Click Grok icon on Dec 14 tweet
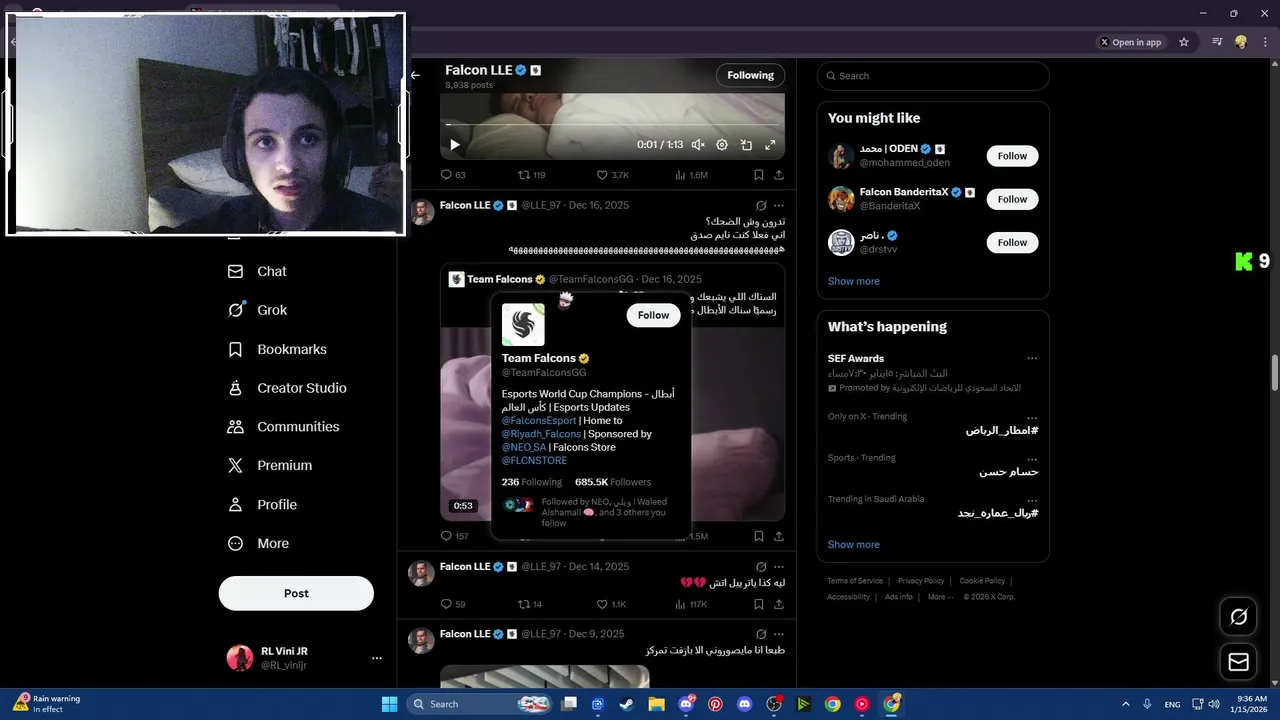 [x=761, y=566]
